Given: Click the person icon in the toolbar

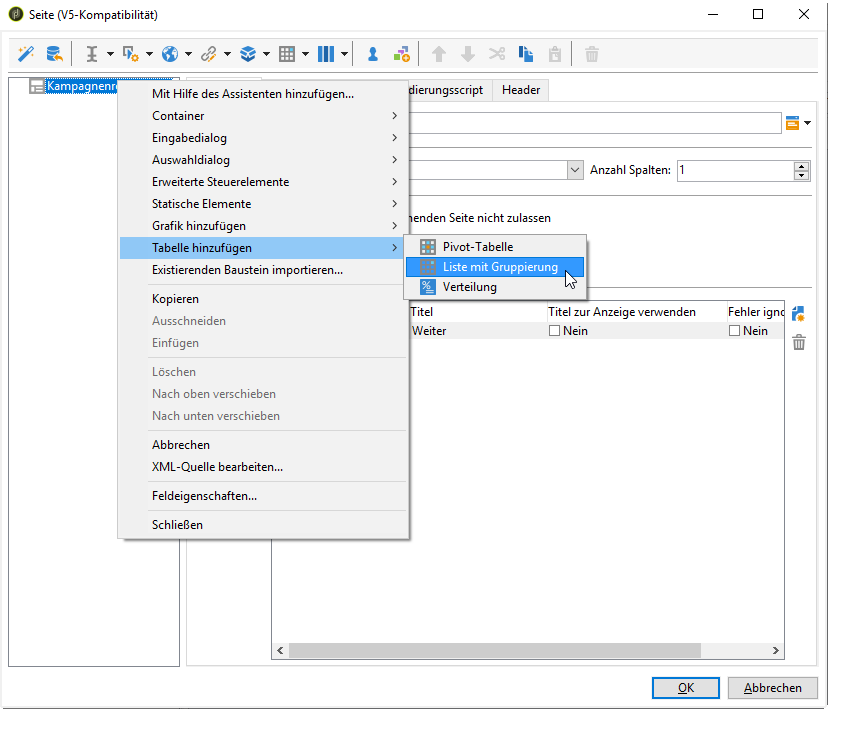Looking at the screenshot, I should click(372, 54).
